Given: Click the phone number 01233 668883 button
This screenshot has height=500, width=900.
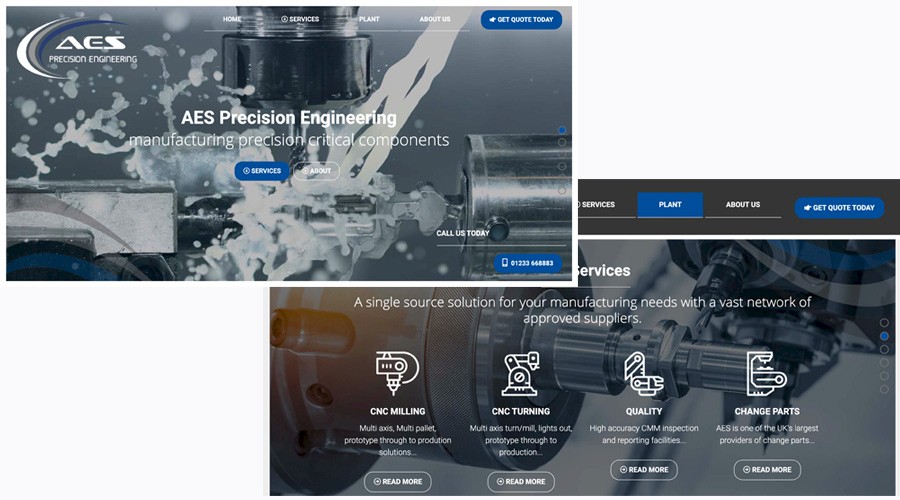Looking at the screenshot, I should click(527, 263).
